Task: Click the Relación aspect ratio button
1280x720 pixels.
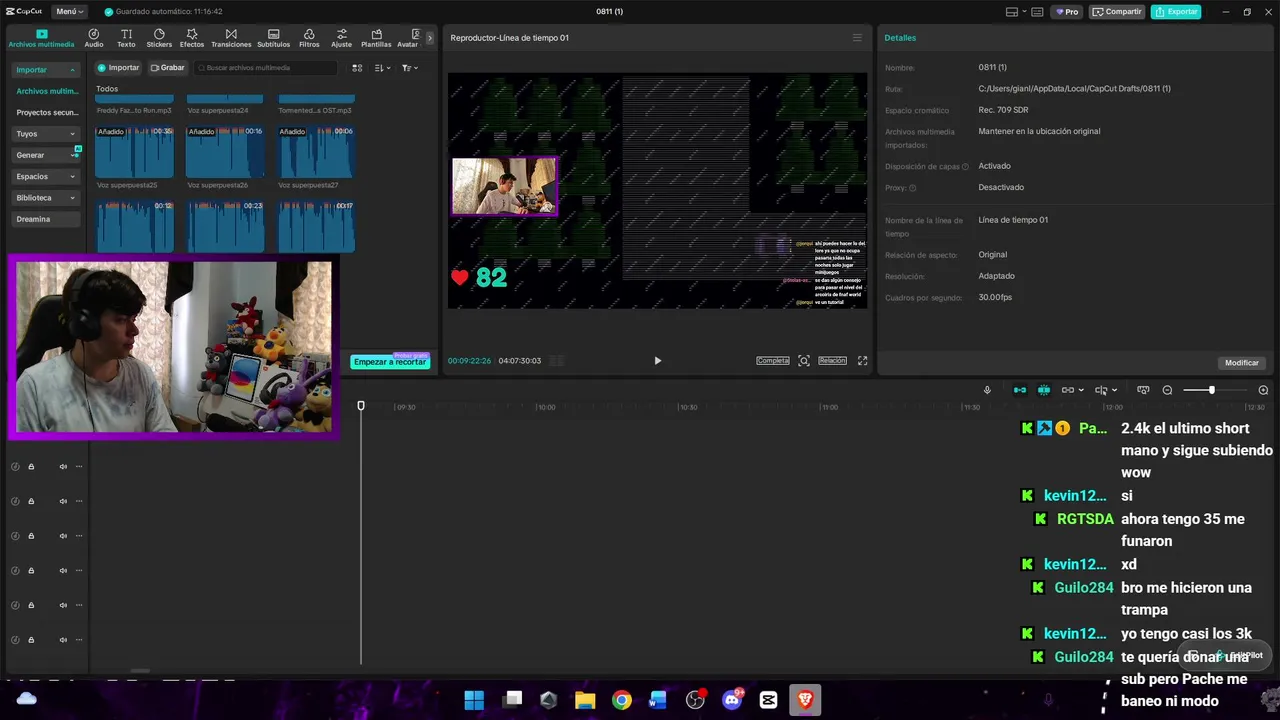Action: (x=832, y=361)
